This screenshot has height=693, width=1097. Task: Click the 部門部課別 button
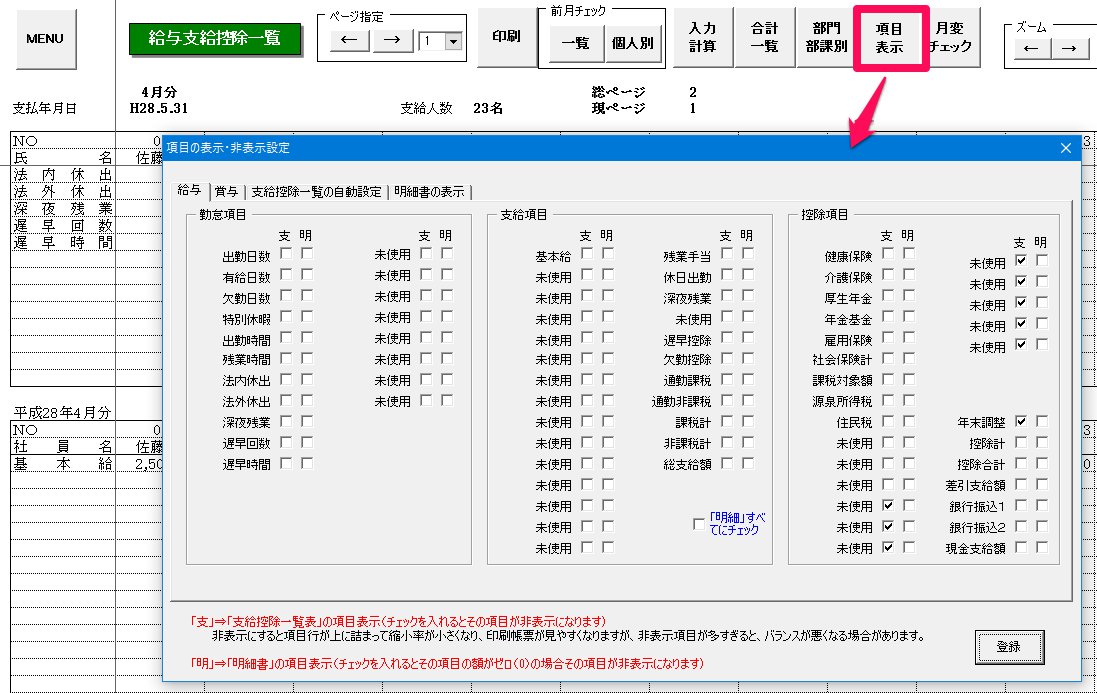tap(826, 38)
